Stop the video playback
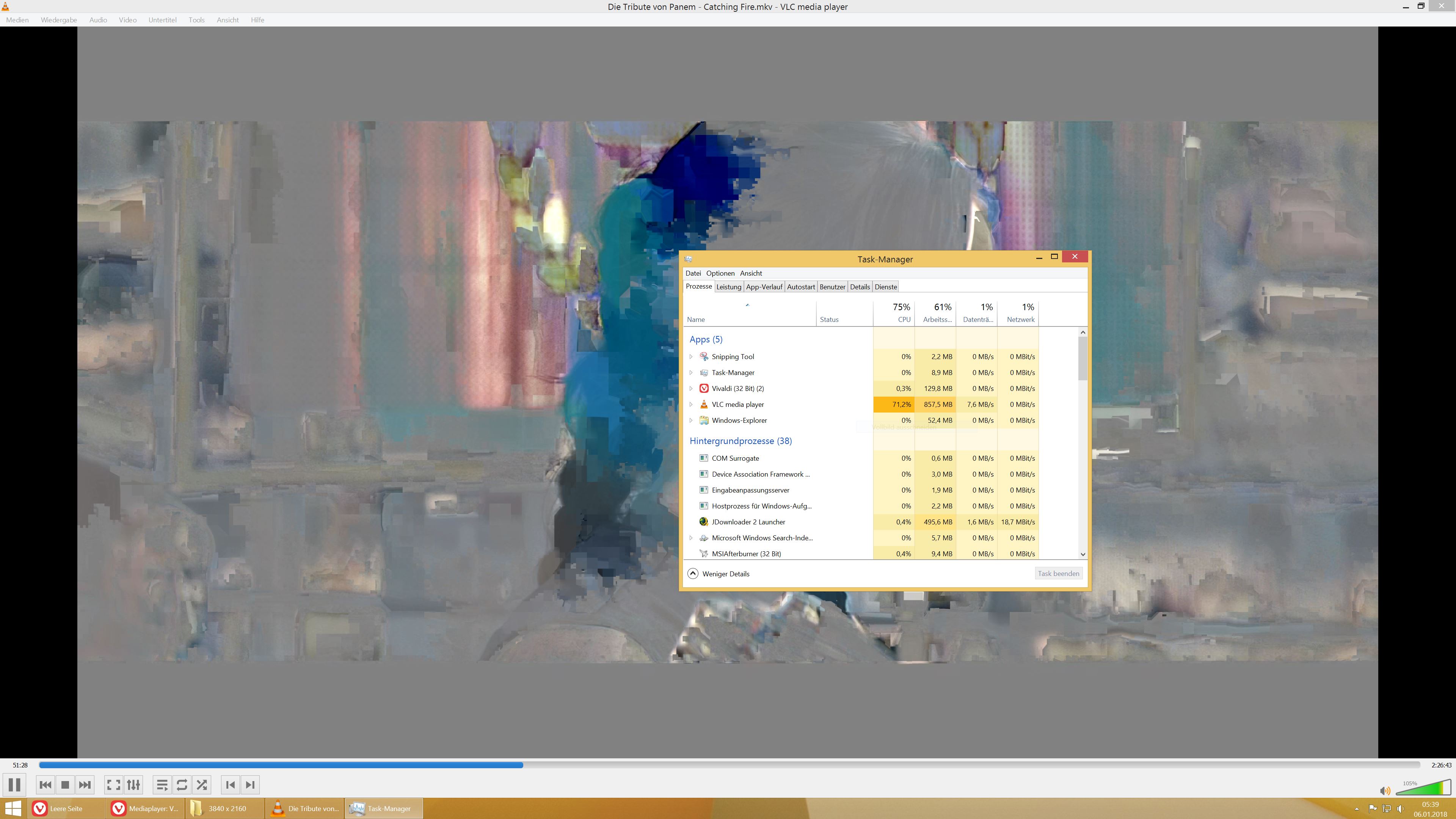The height and width of the screenshot is (819, 1456). [x=65, y=784]
